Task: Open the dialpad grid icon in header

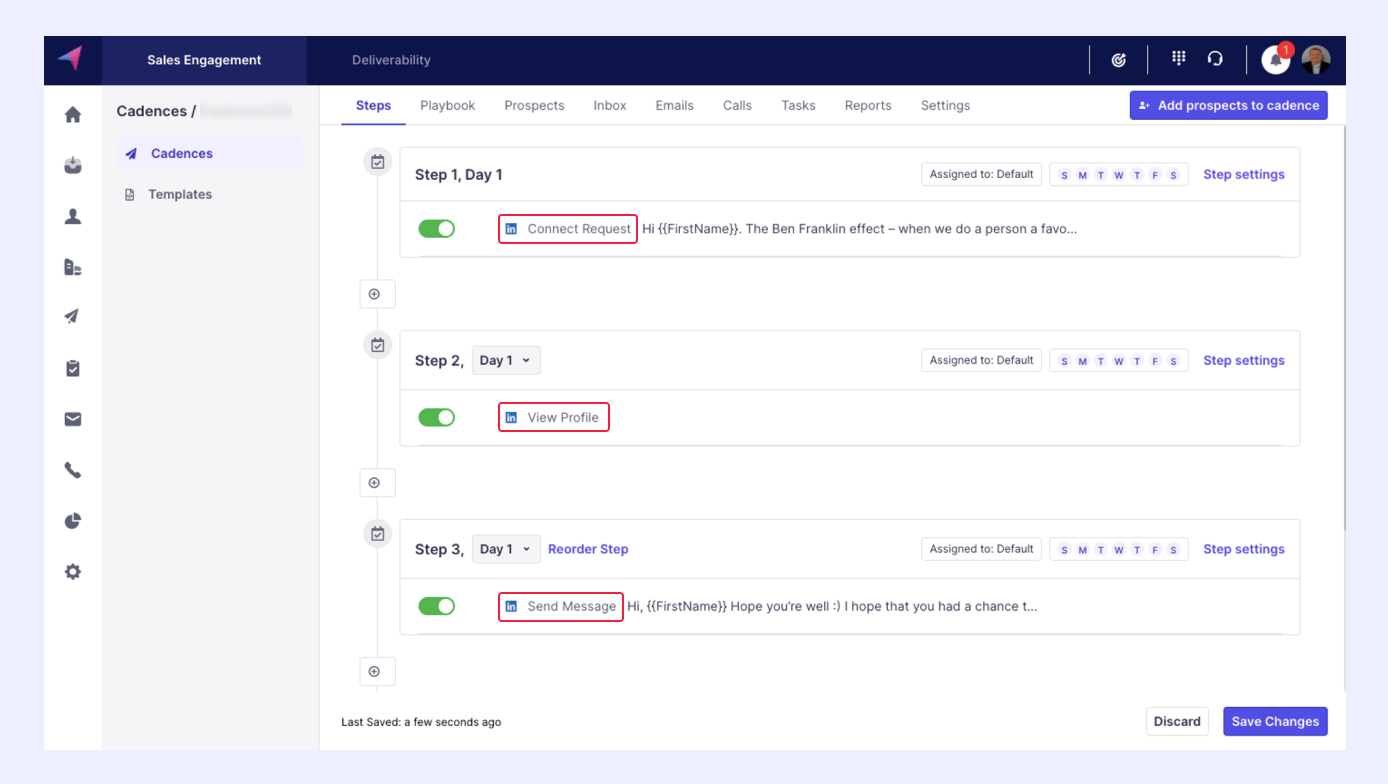Action: point(1179,59)
